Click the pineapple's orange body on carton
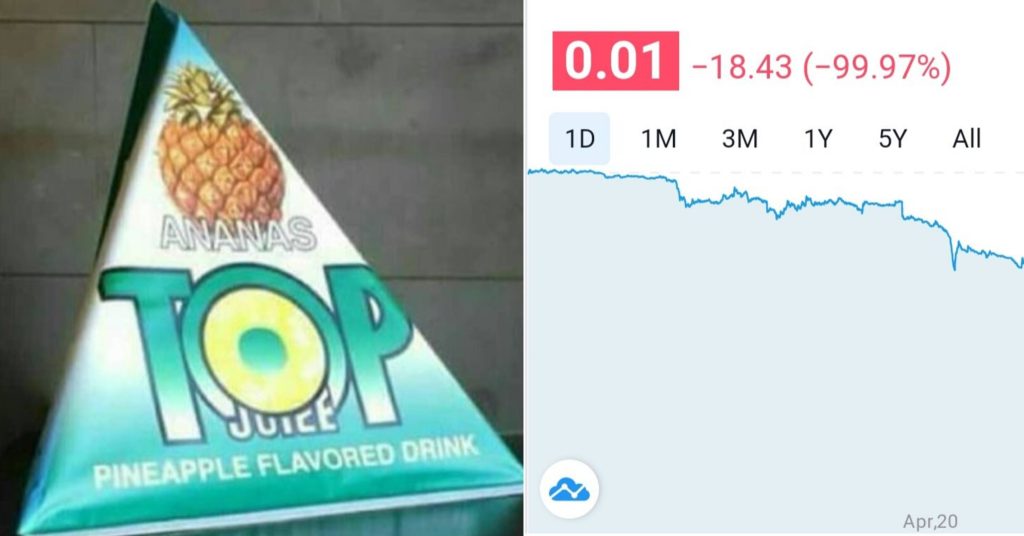The image size is (1024, 536). 221,166
